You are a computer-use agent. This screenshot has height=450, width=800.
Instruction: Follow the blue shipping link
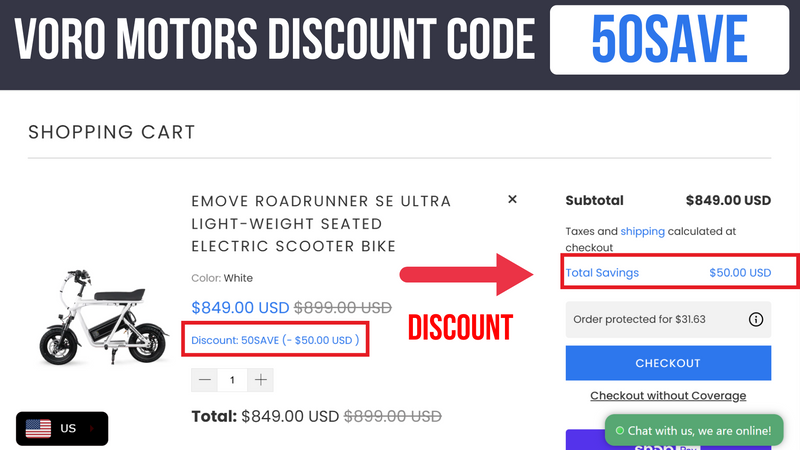[642, 231]
